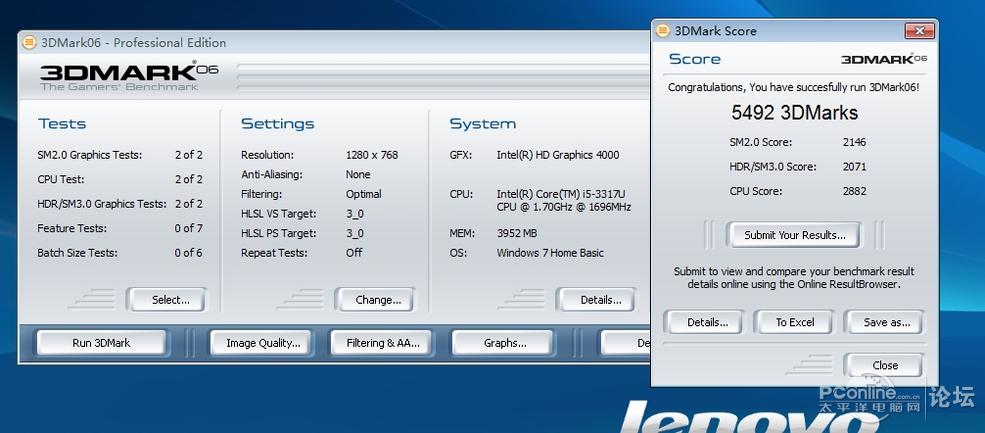
Task: Click the 3952 MB memory value
Action: (x=516, y=233)
